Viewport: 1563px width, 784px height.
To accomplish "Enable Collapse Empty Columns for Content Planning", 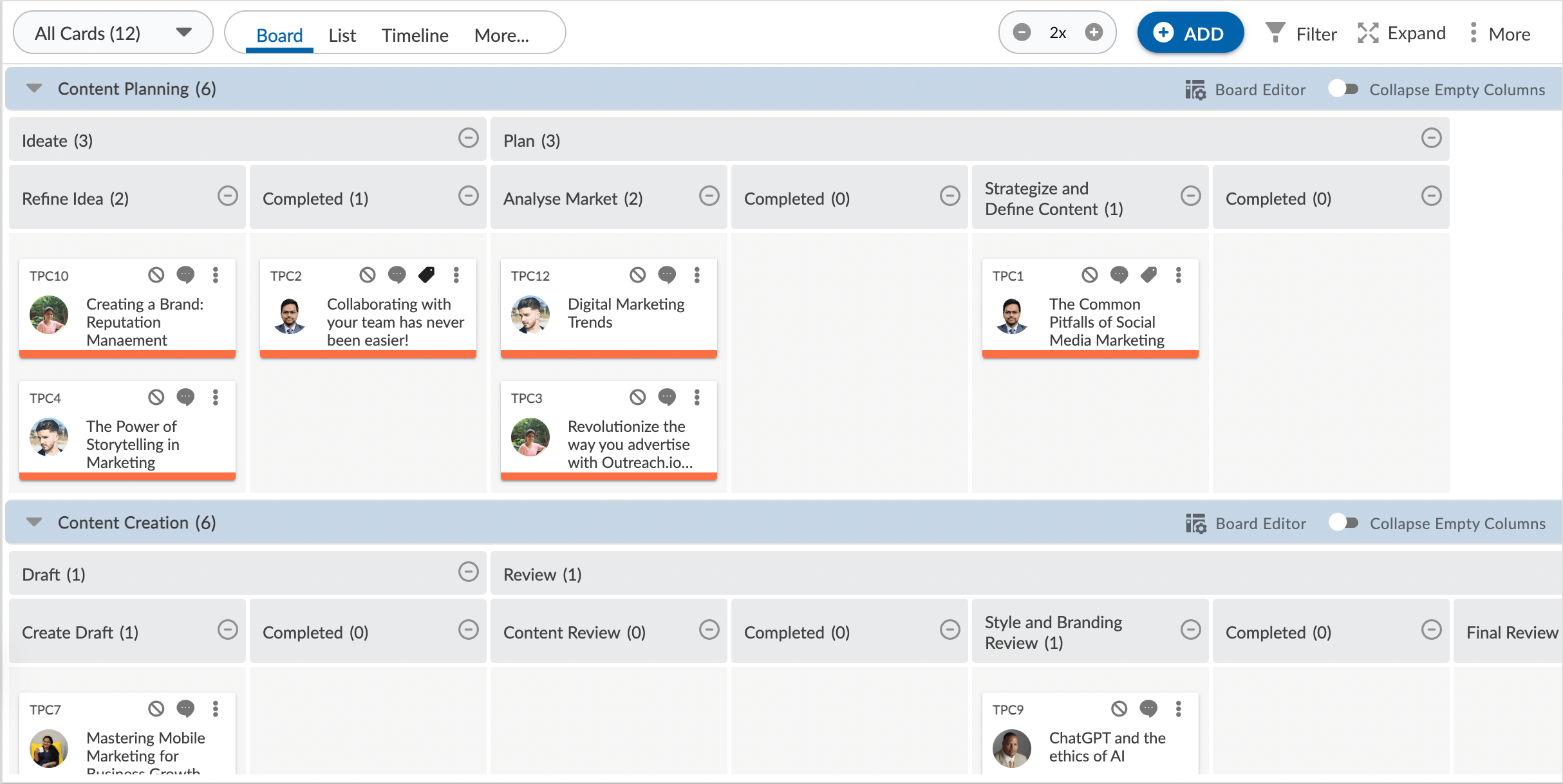I will click(x=1343, y=89).
